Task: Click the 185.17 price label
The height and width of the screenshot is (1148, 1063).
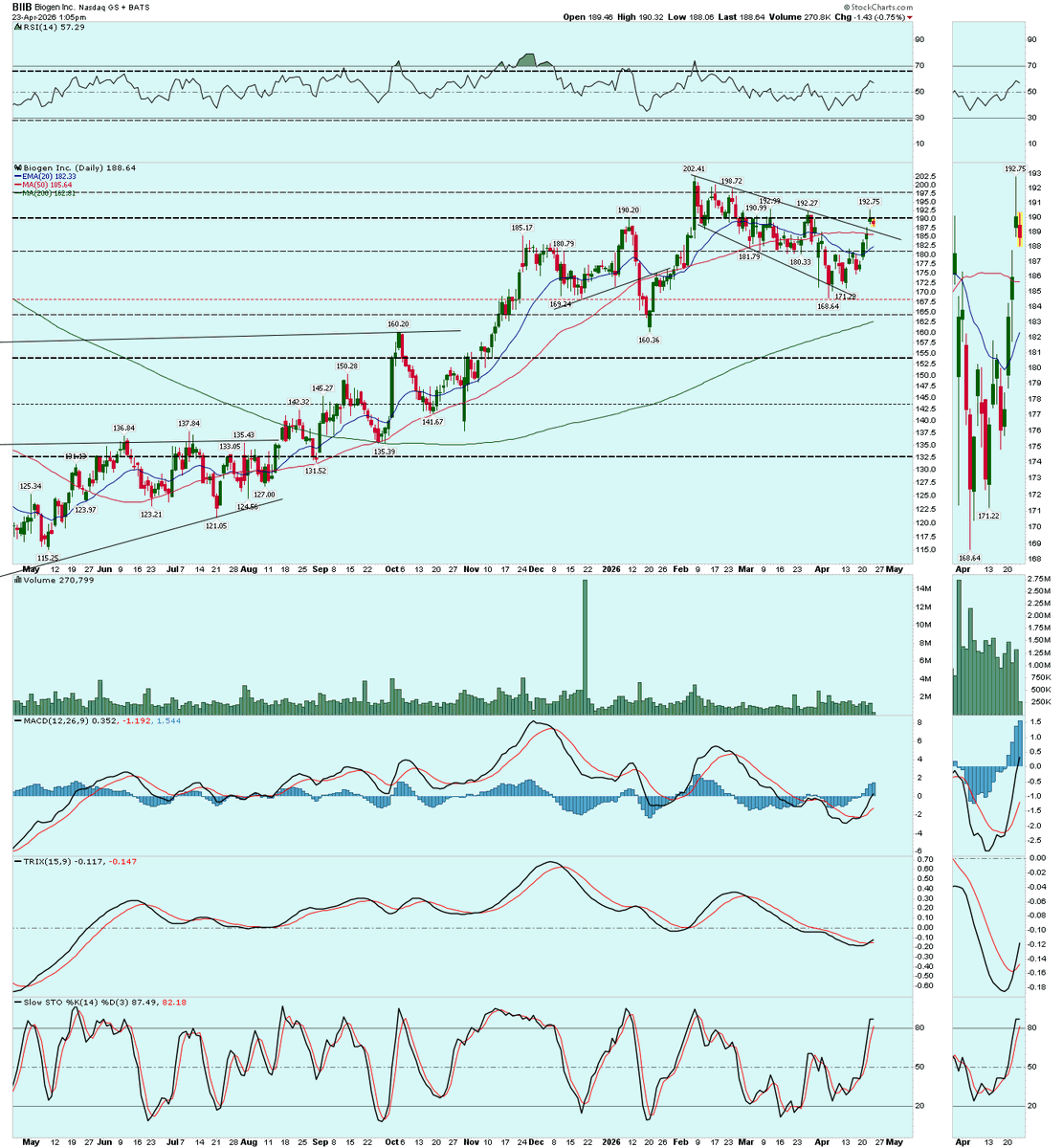Action: point(521,228)
